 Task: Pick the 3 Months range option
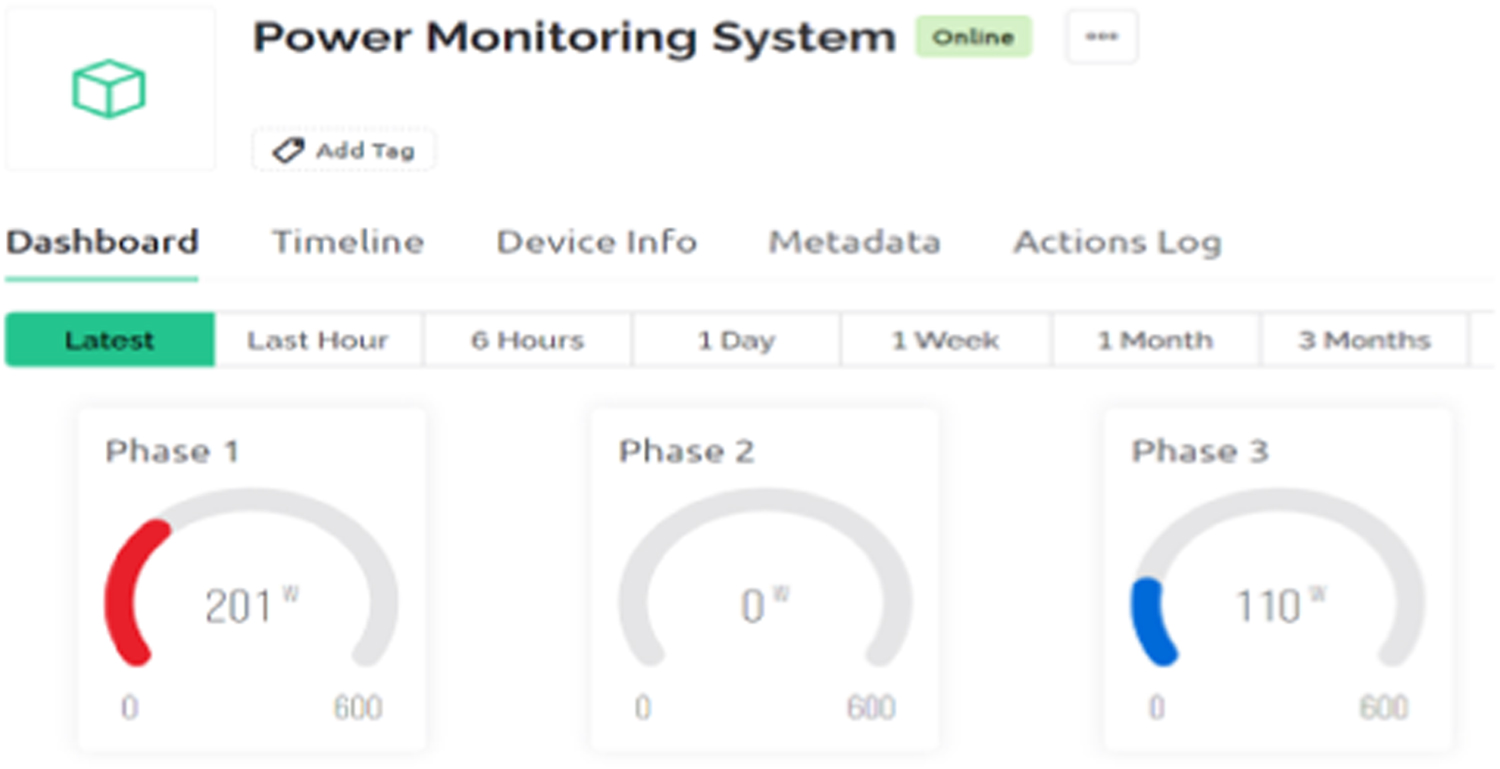[1365, 340]
